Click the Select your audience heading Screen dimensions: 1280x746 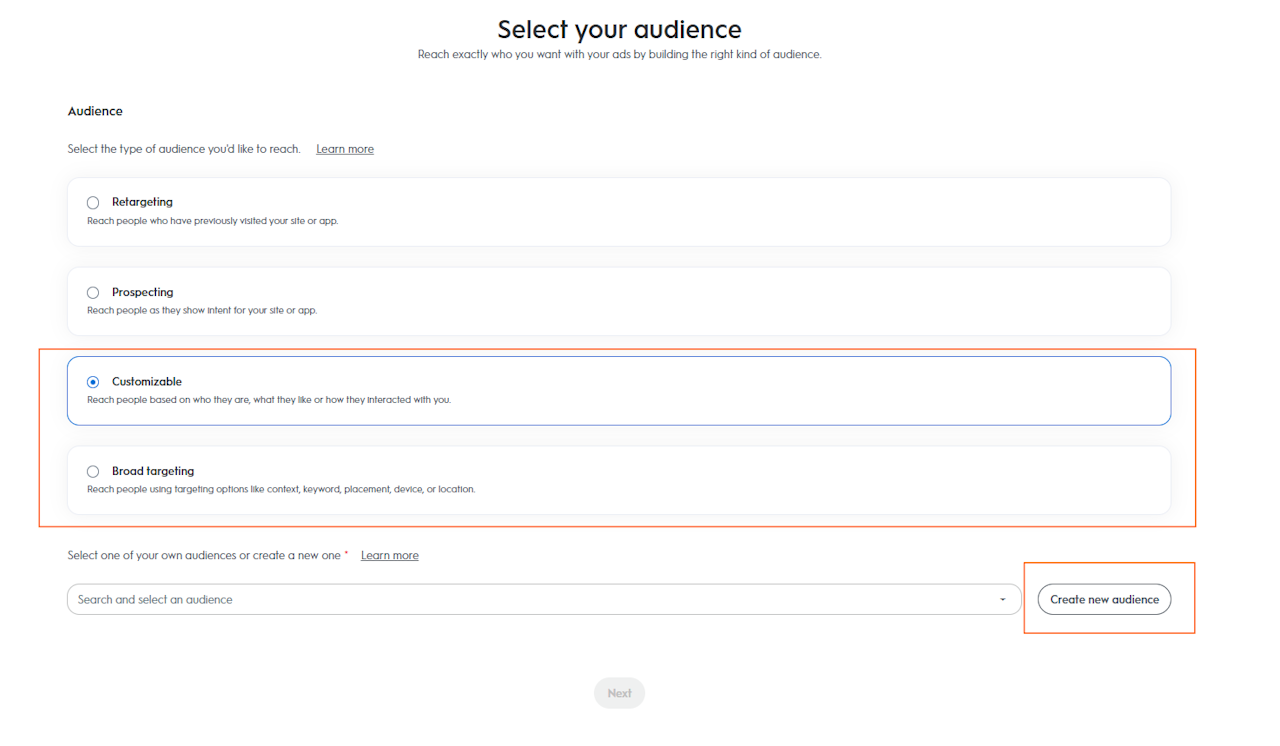[619, 29]
